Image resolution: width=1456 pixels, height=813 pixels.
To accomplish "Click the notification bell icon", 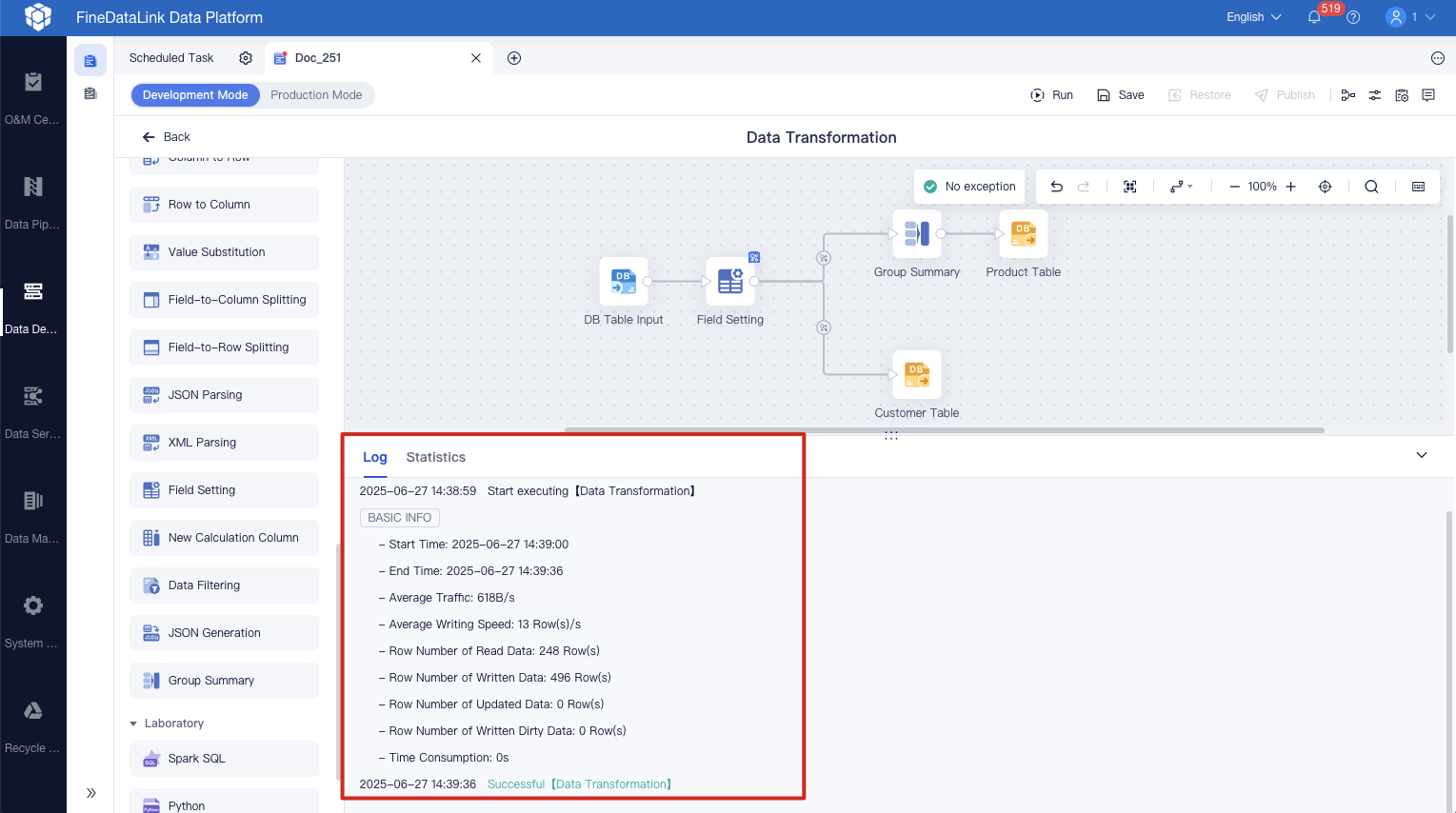I will 1314,17.
